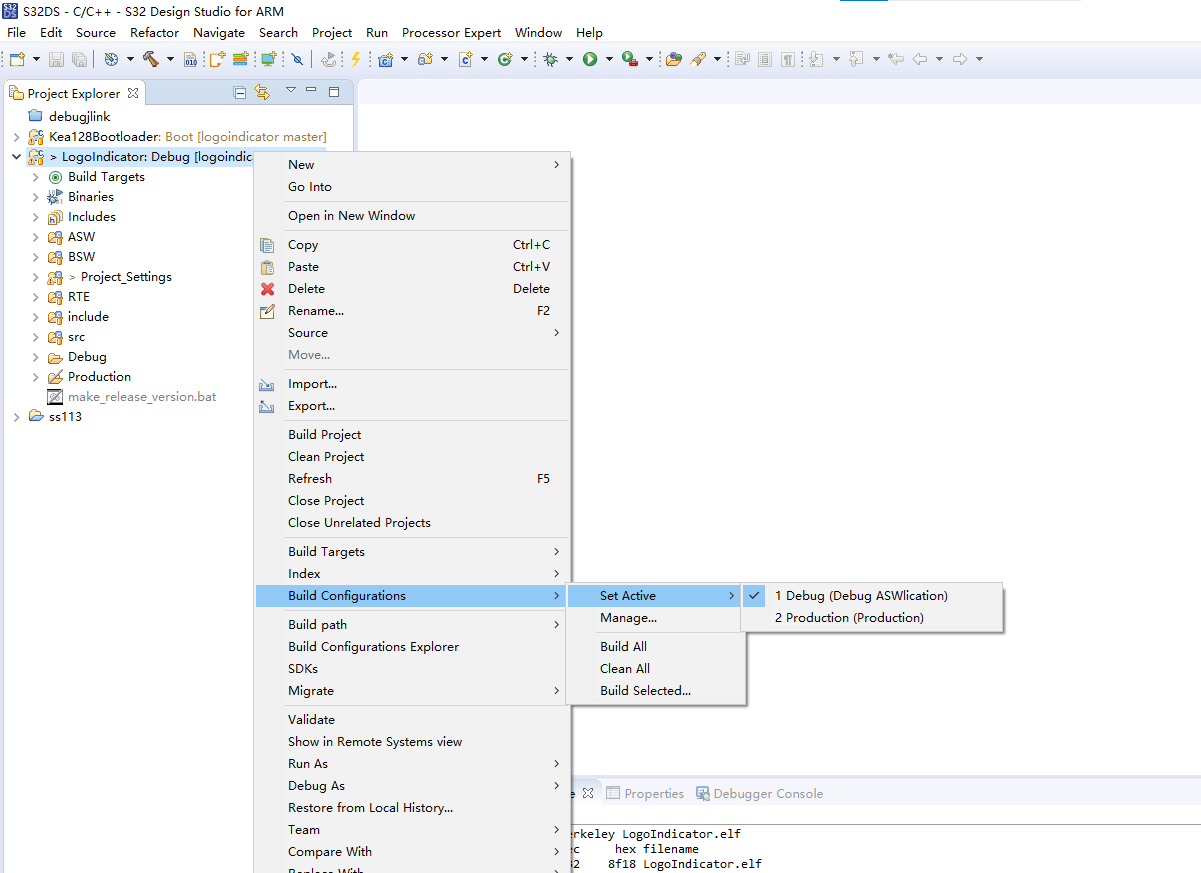Toggle Link with Editor in Project Explorer

point(262,92)
